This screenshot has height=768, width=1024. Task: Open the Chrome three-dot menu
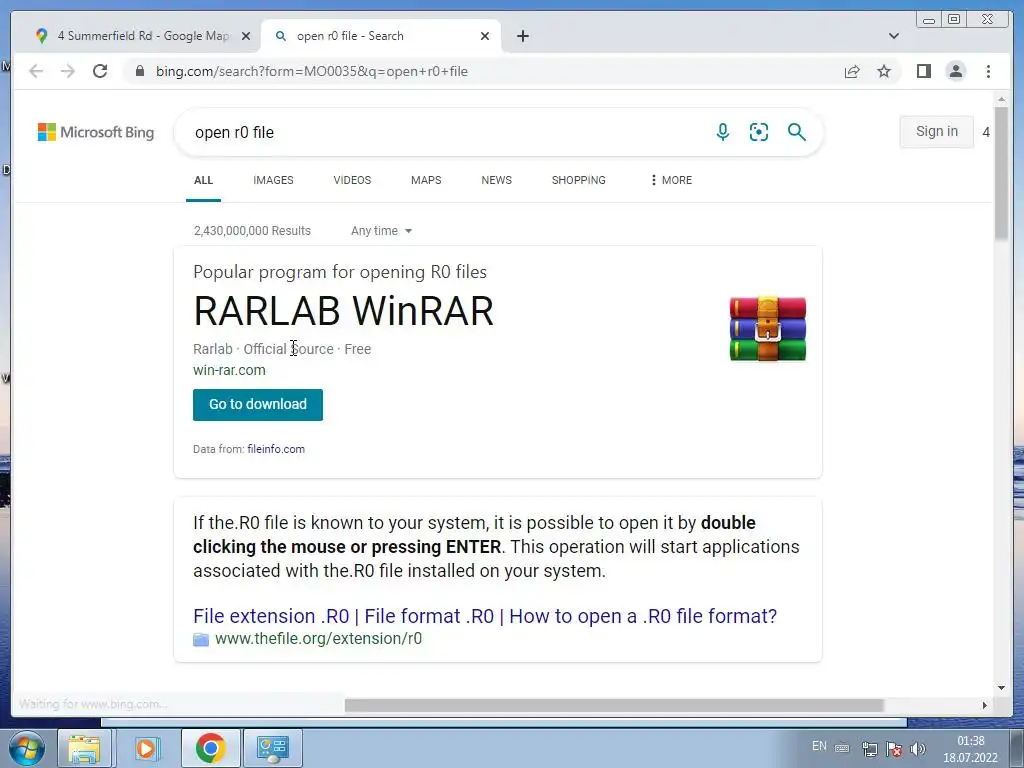point(988,71)
